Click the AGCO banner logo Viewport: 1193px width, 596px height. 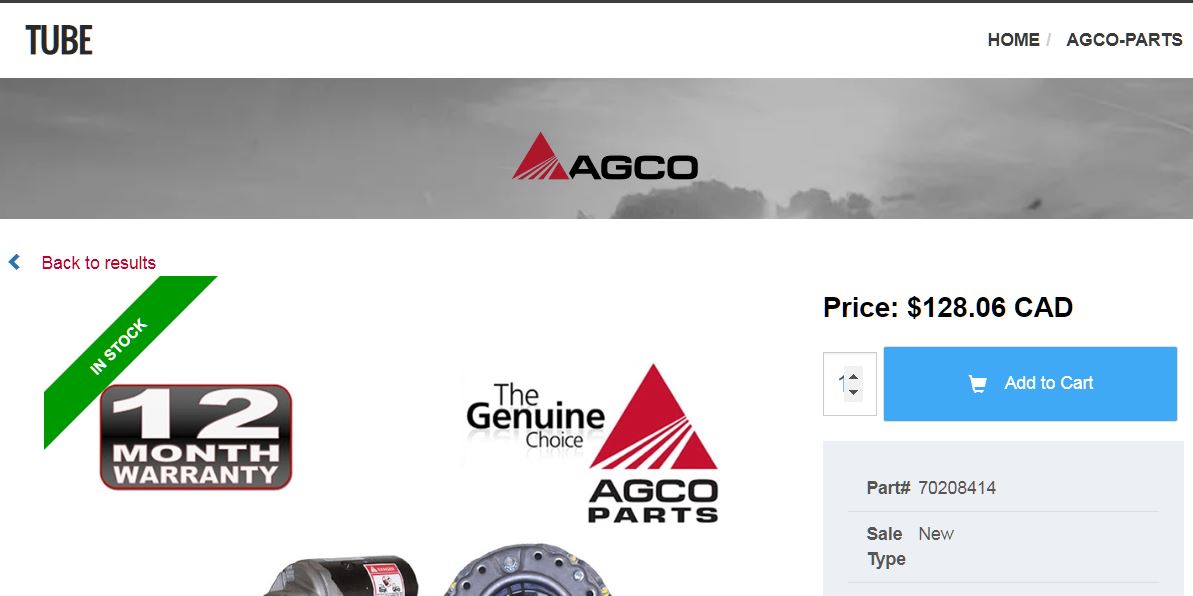coord(605,158)
